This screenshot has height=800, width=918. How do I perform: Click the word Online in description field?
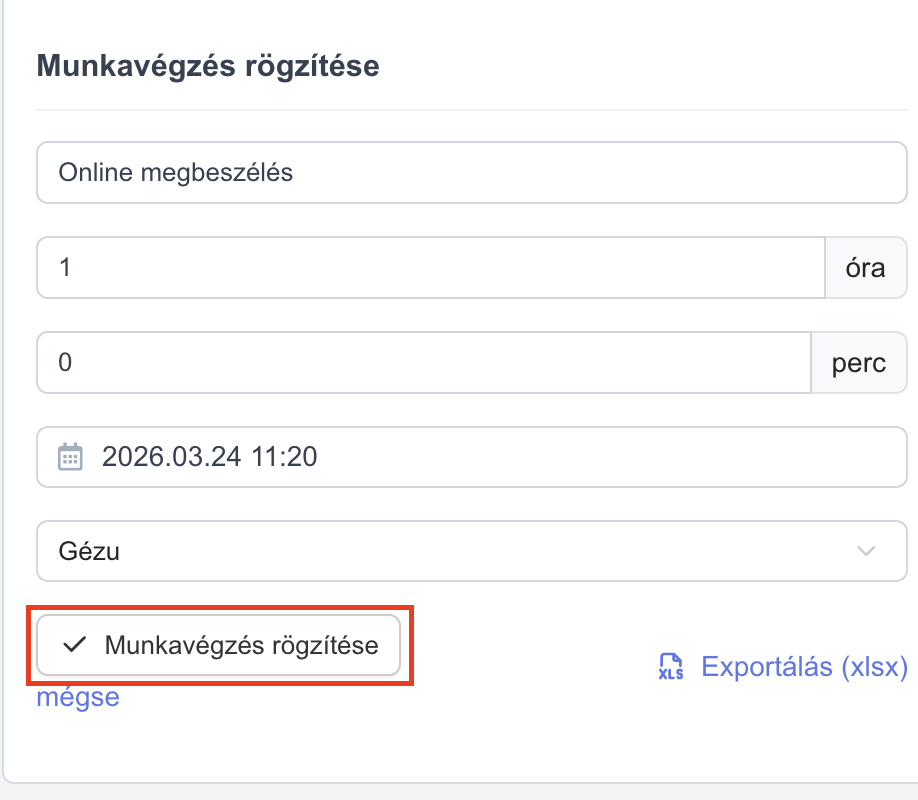click(x=96, y=173)
